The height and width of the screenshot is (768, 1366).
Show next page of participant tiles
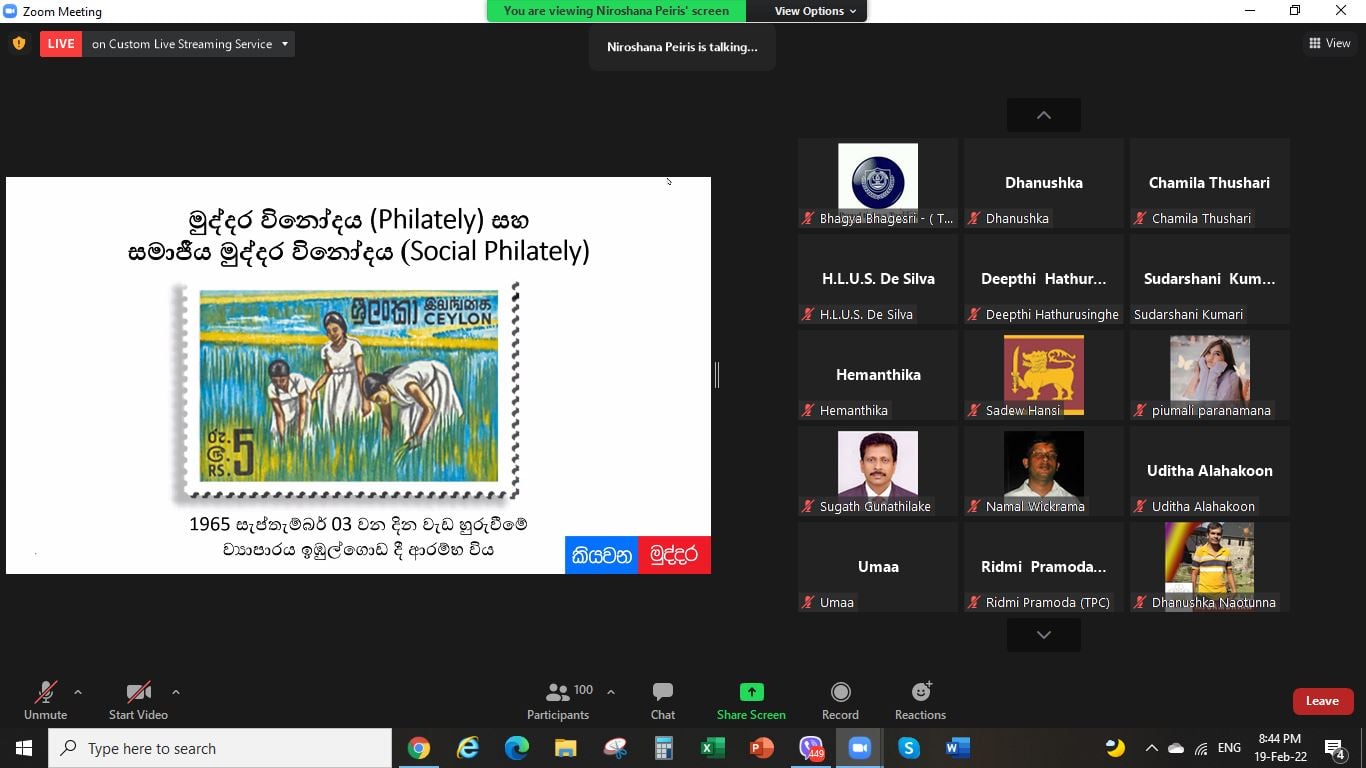(1043, 635)
